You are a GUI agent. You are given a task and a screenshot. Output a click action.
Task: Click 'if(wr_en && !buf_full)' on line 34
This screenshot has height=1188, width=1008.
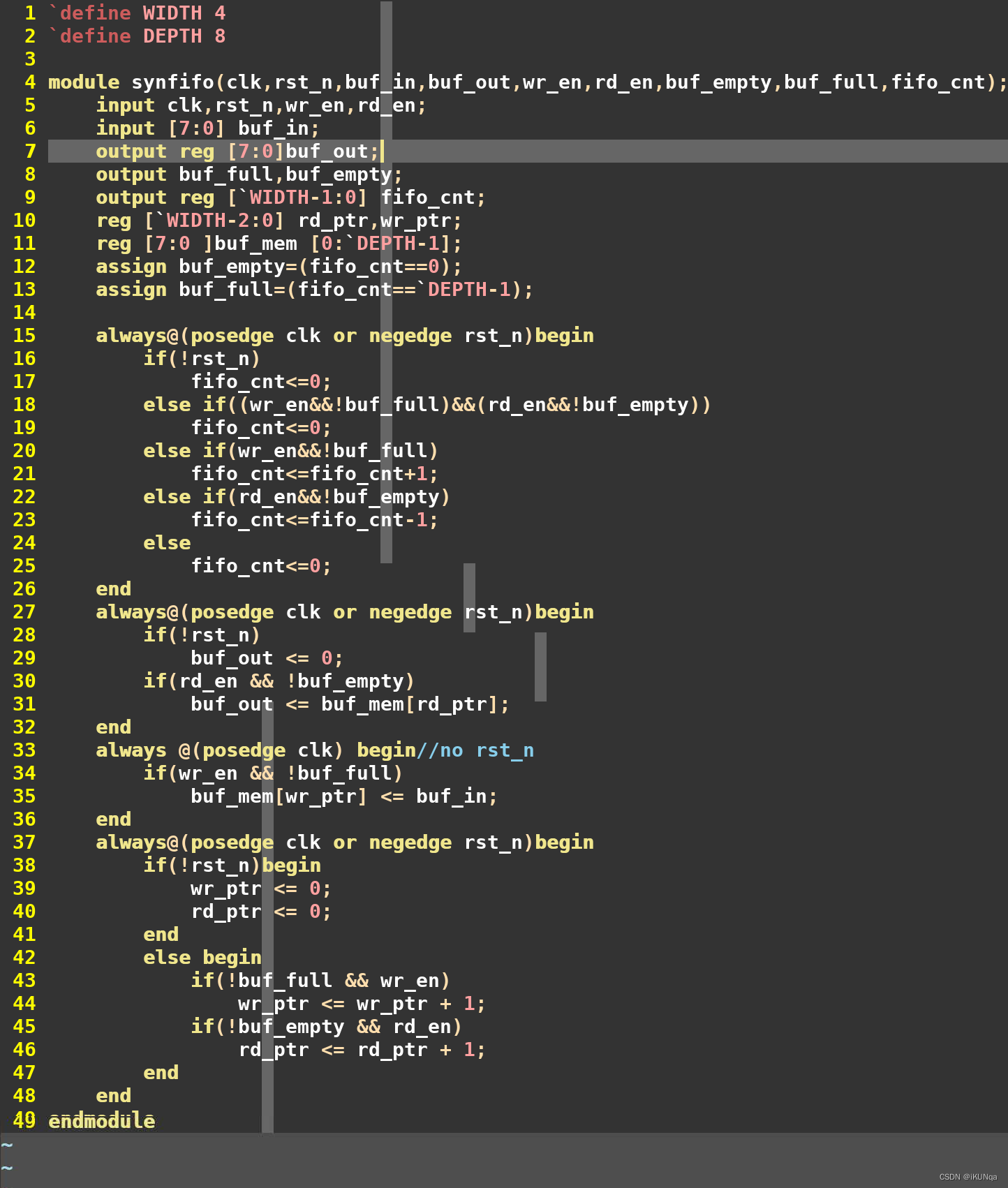click(x=273, y=773)
